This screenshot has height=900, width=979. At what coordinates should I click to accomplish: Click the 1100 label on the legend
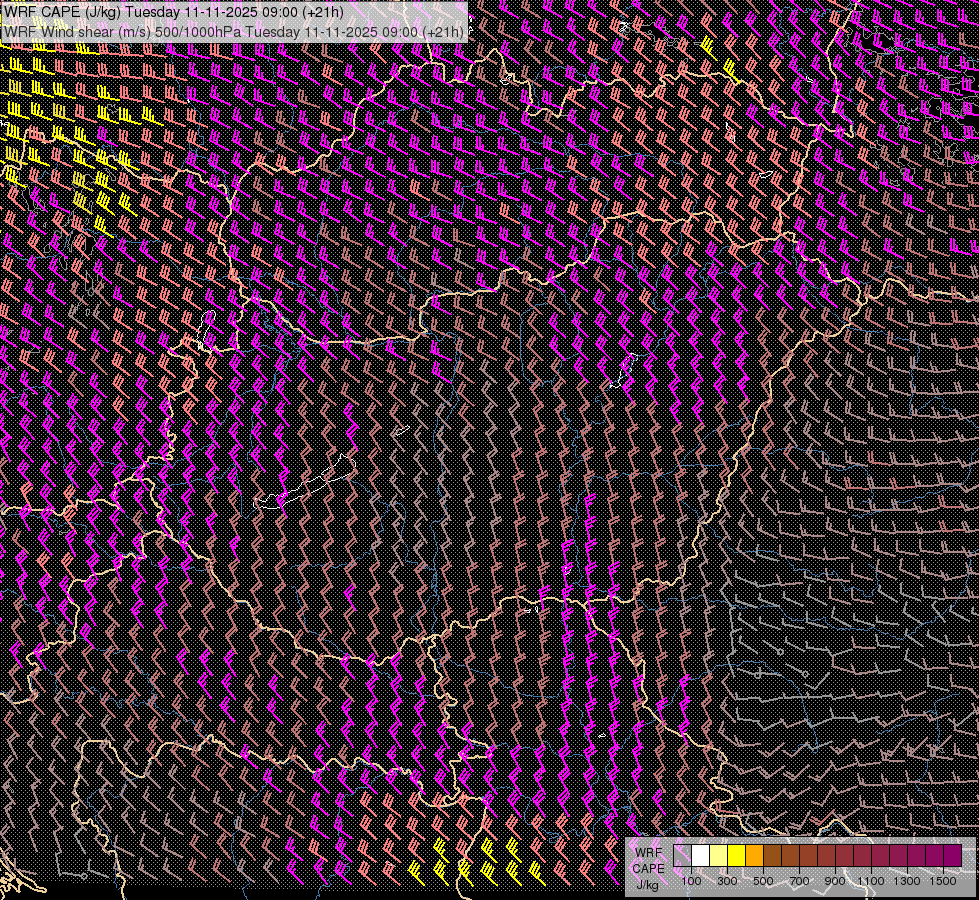[871, 881]
